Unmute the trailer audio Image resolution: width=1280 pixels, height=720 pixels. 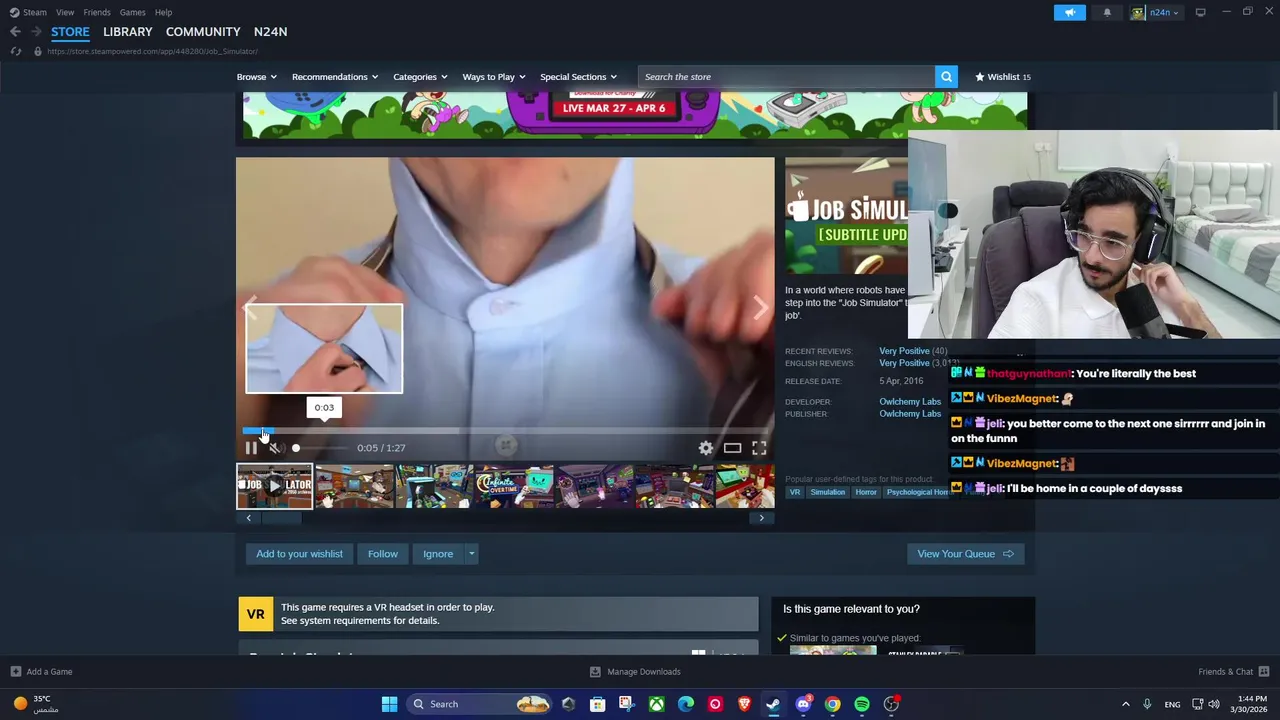click(276, 448)
